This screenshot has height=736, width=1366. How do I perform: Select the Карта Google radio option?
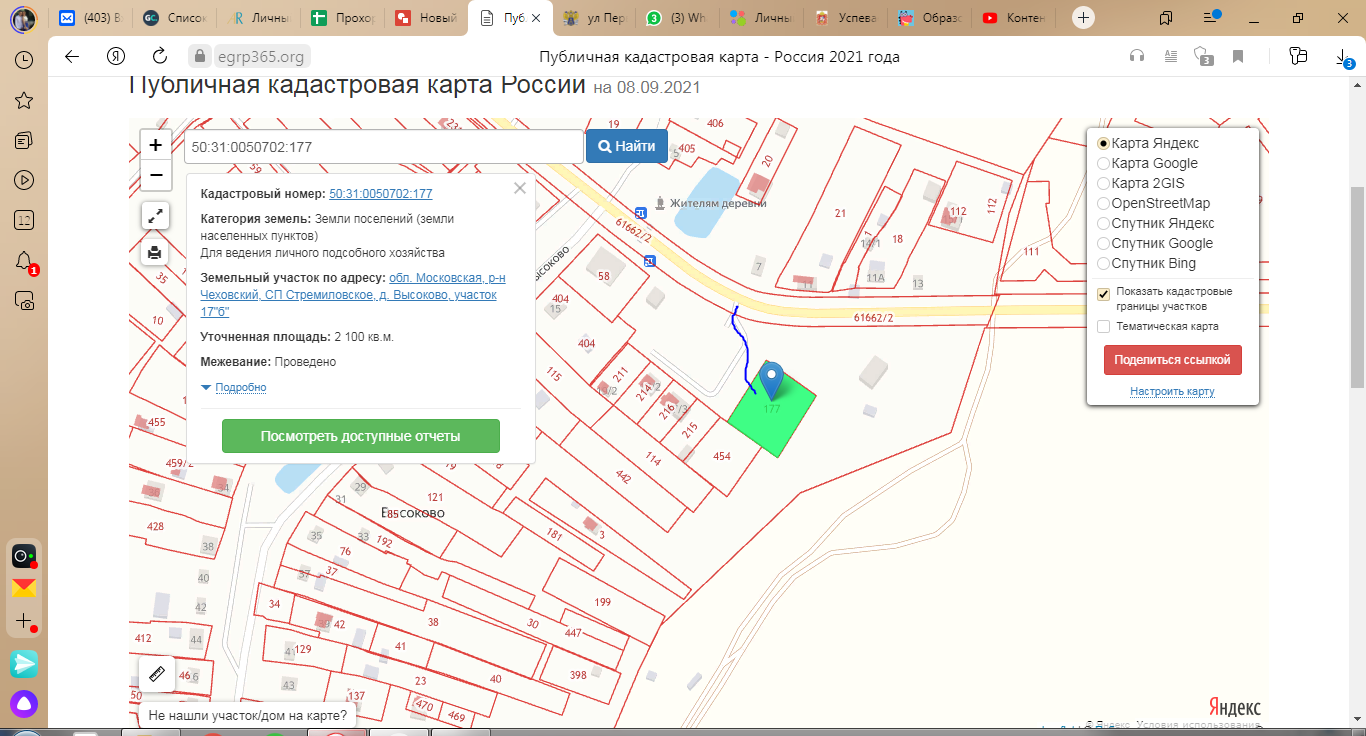(x=1104, y=163)
